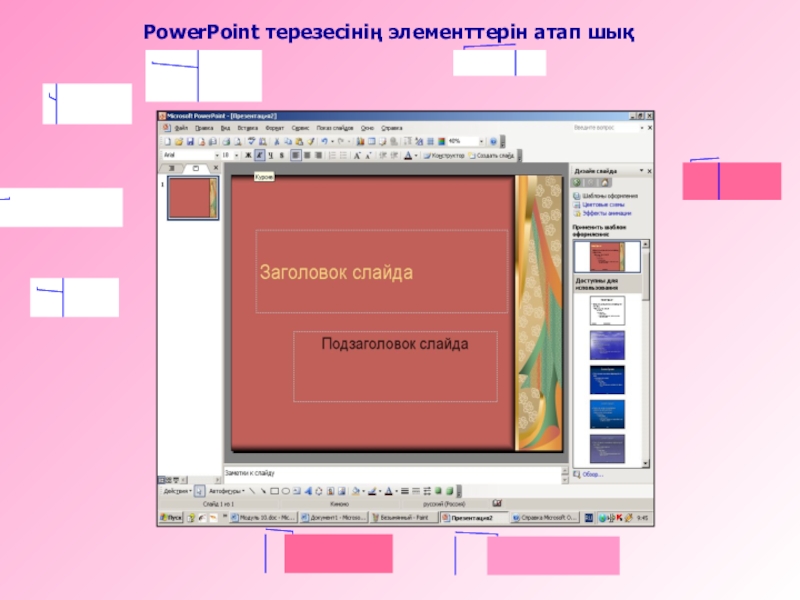Open the Вставка menu
The image size is (800, 600).
[x=247, y=128]
